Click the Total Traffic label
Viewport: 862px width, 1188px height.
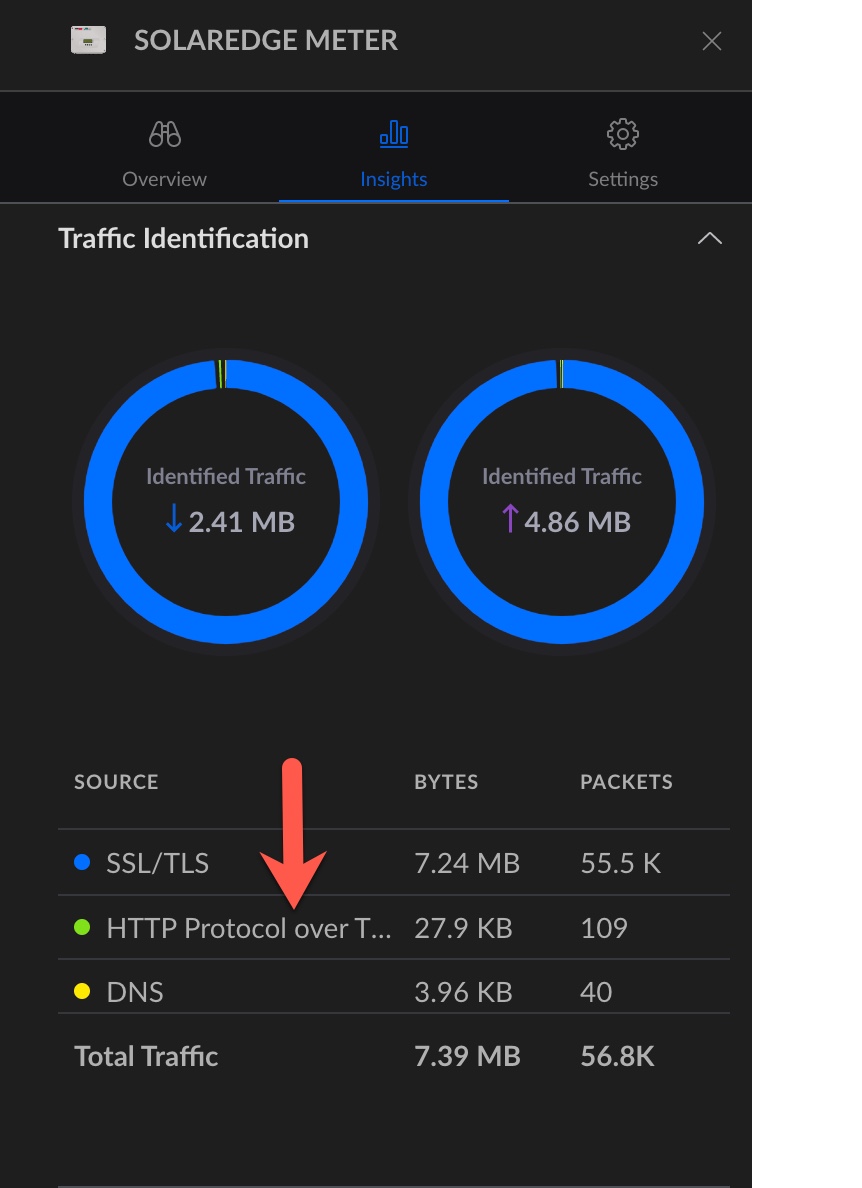(146, 1056)
